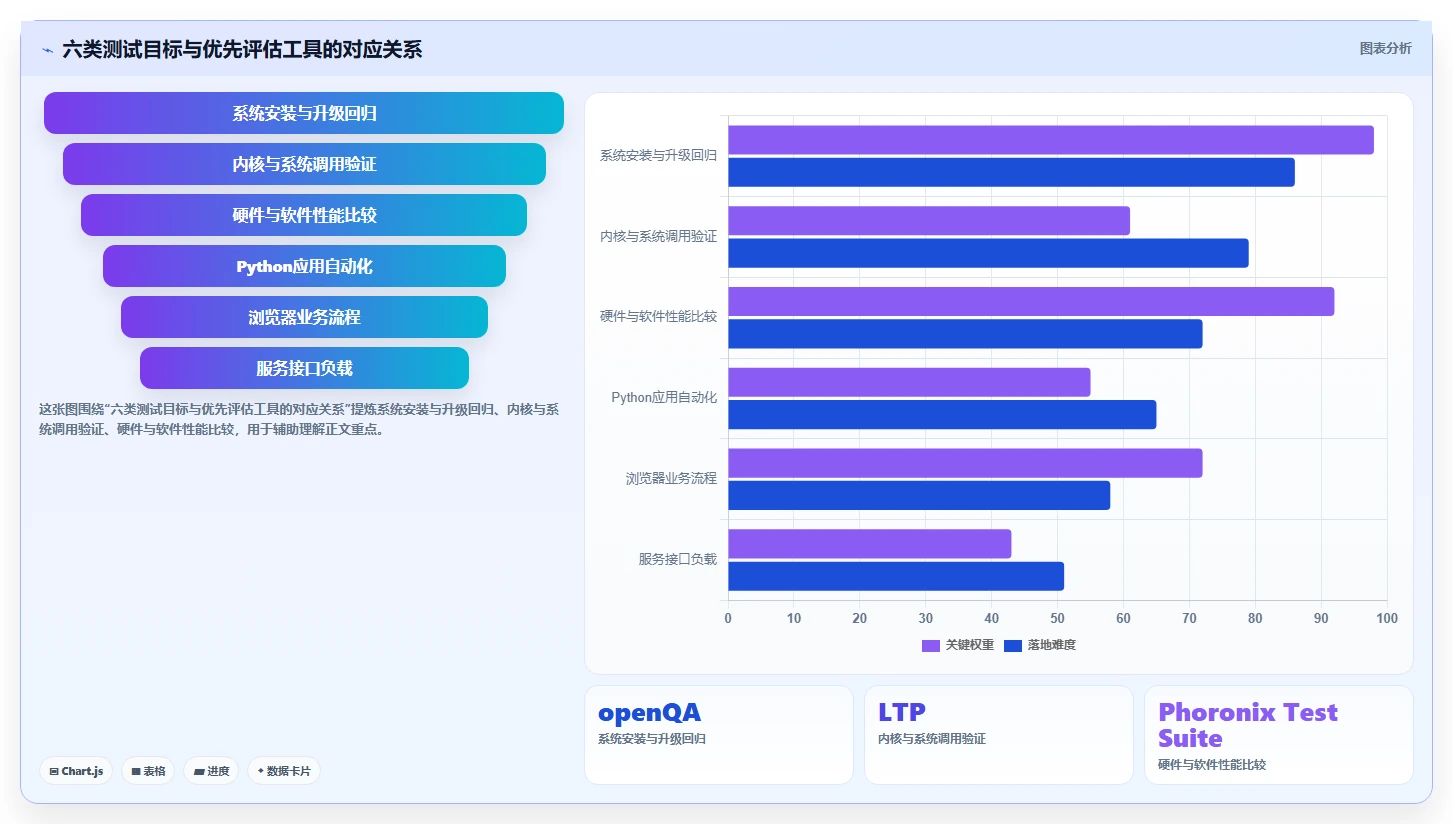Select the 服务接口负载 funnel bar
The height and width of the screenshot is (824, 1453).
(304, 368)
